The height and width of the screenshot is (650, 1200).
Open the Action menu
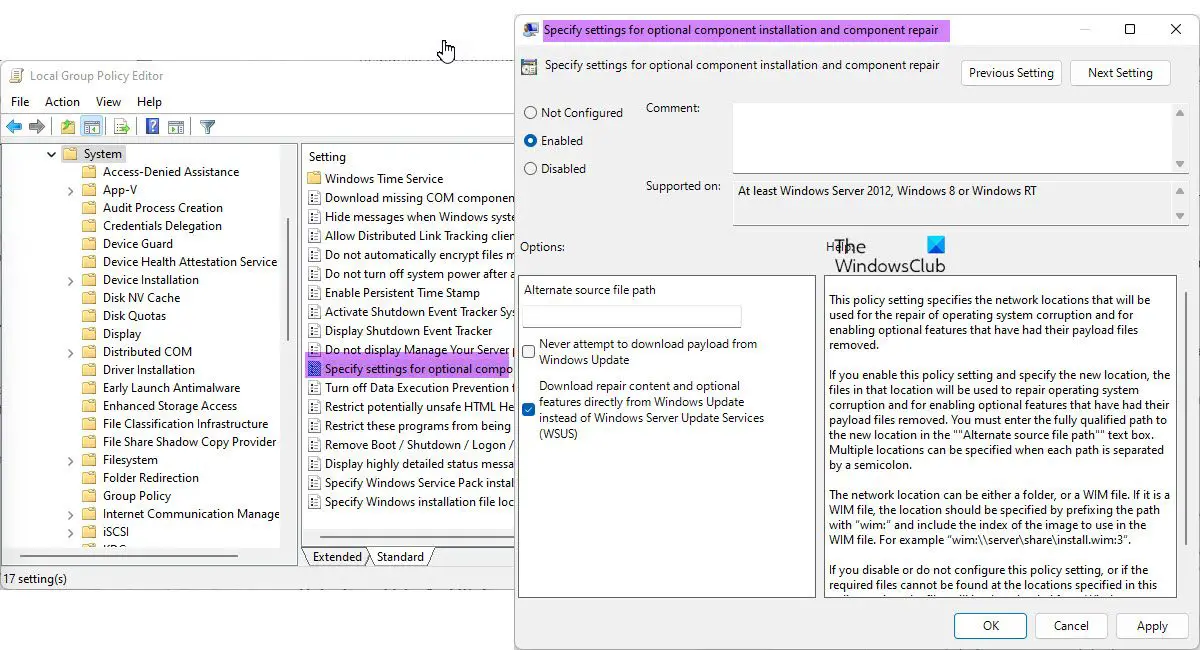coord(62,102)
